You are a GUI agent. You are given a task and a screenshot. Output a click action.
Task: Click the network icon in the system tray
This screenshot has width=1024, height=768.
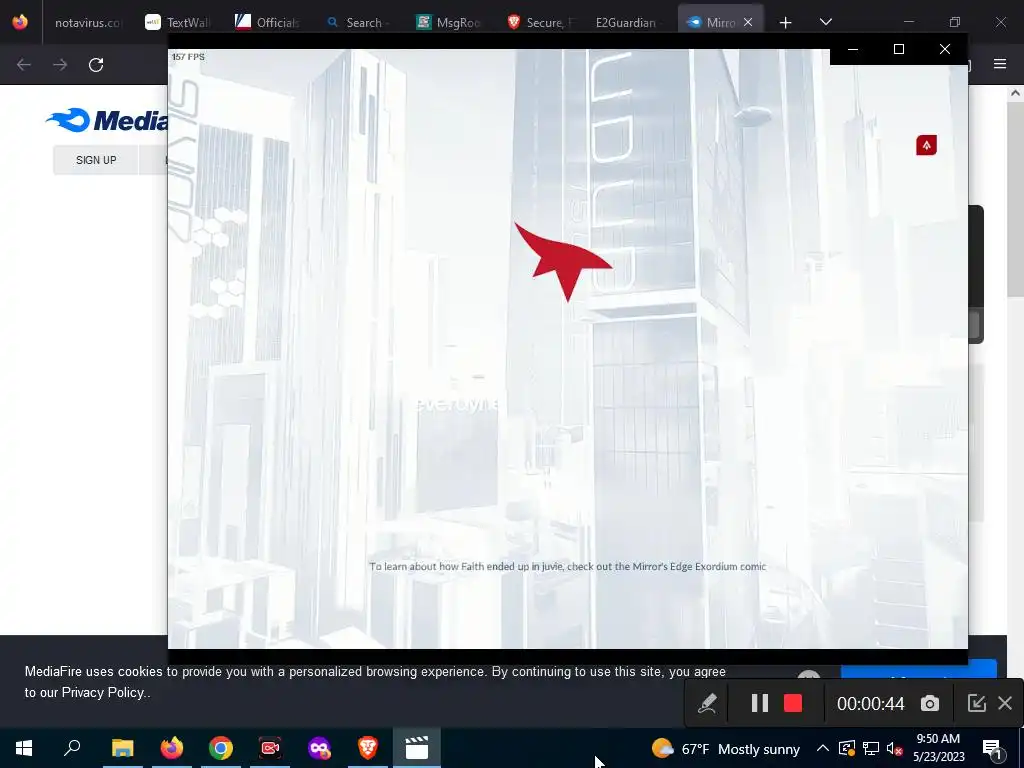[871, 748]
